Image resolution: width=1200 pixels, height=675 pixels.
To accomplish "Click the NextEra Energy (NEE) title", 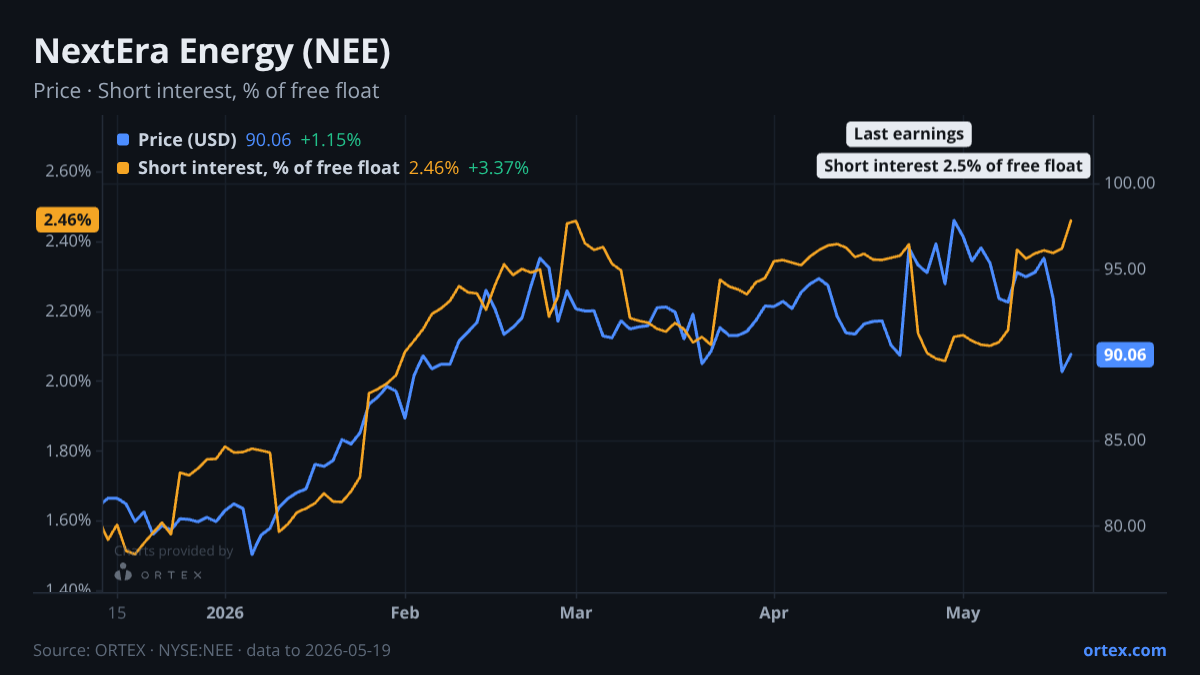I will click(x=212, y=52).
